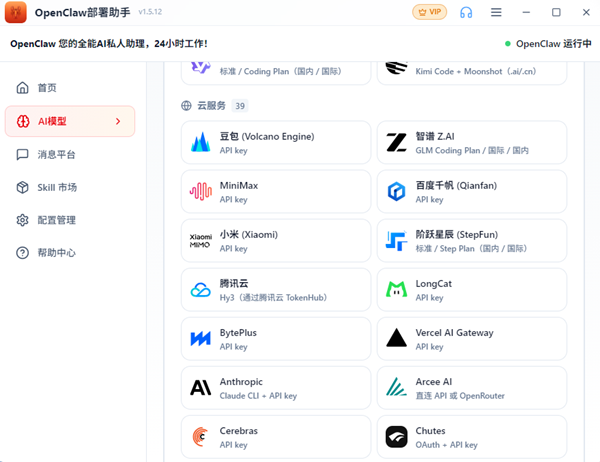
Task: Select the 智谱 Z.AI provider card
Action: pyautogui.click(x=472, y=143)
